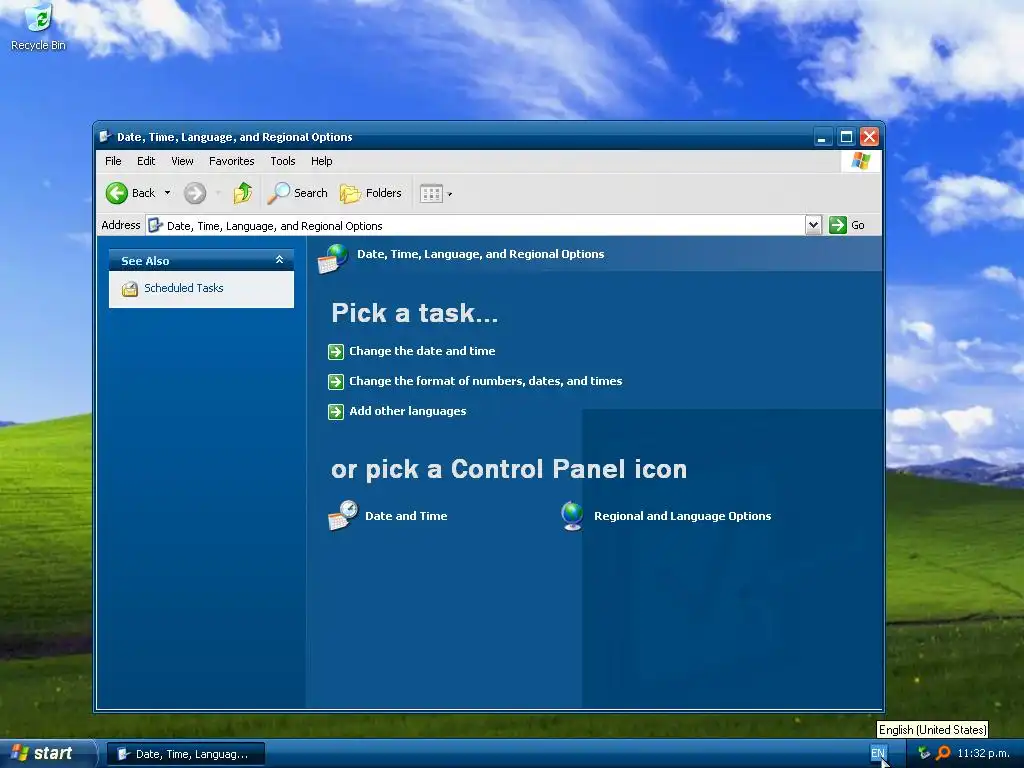
Task: Open Regional and Language Options text link
Action: 682,516
